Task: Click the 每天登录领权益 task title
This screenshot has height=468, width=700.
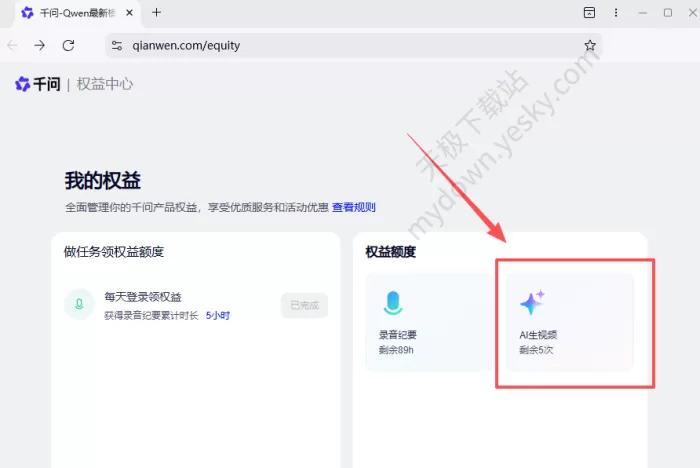Action: pyautogui.click(x=143, y=297)
